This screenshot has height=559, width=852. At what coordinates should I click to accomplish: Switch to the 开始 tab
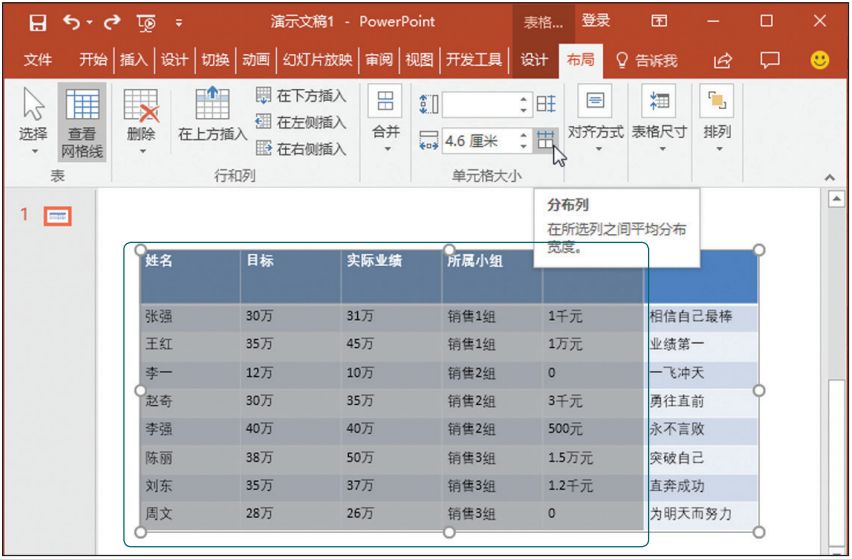tap(93, 59)
